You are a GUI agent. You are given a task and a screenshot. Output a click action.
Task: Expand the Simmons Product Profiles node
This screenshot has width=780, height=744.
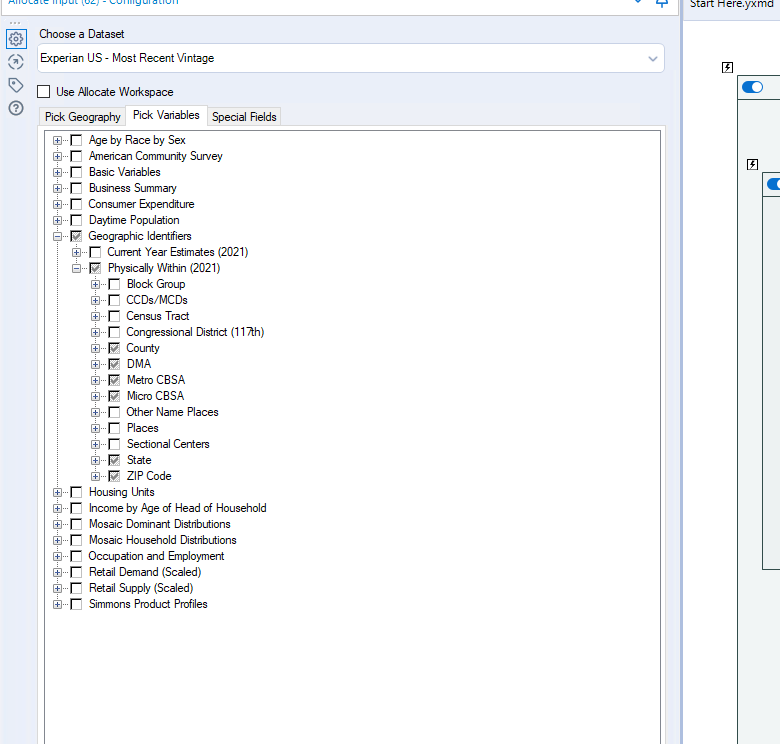[57, 604]
